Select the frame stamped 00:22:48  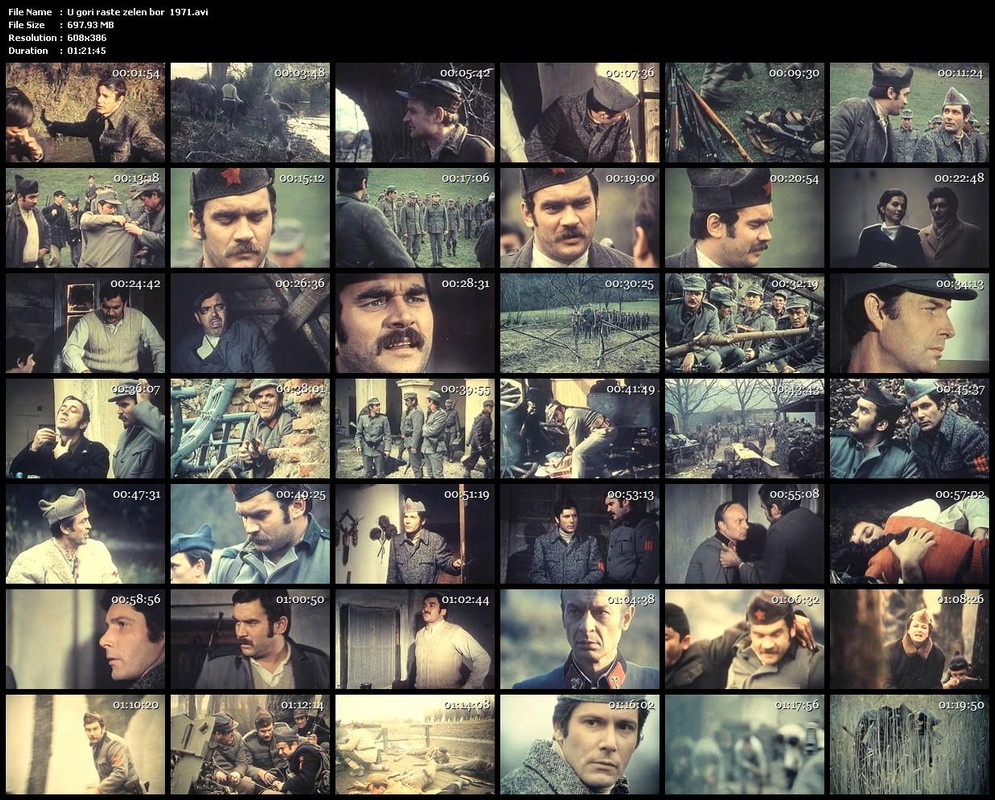(909, 218)
